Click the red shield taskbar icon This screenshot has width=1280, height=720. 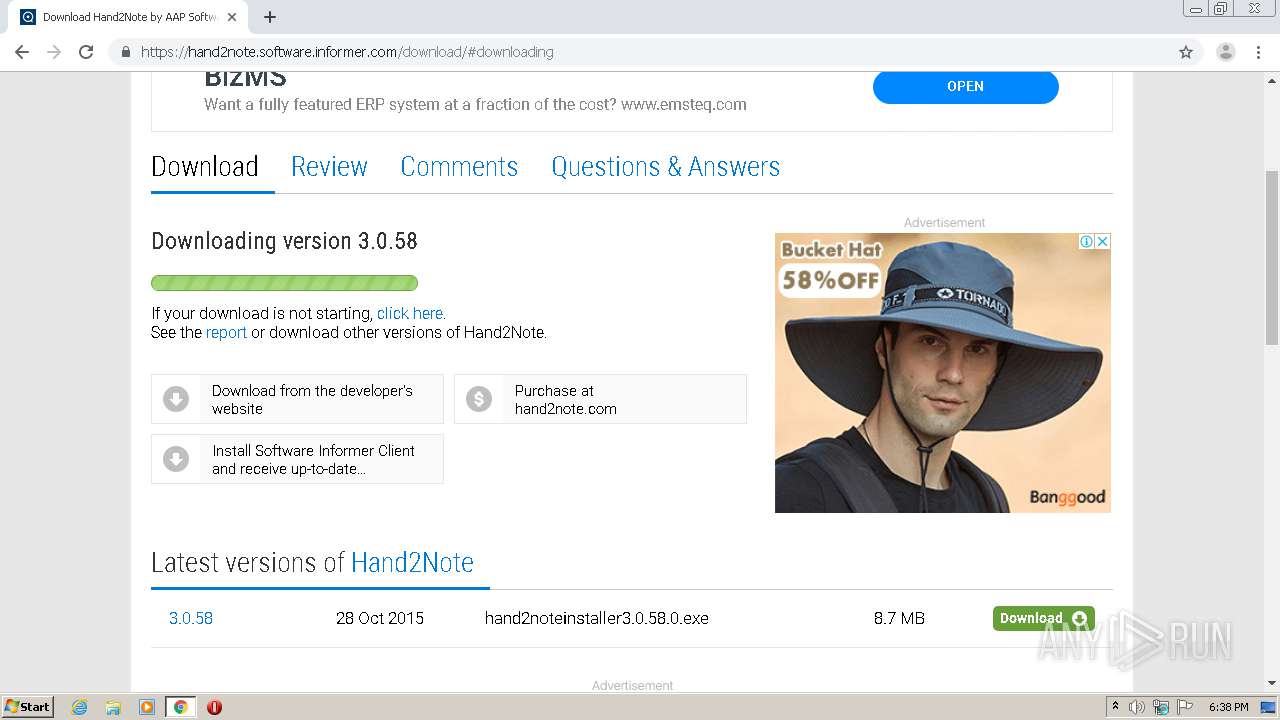214,707
